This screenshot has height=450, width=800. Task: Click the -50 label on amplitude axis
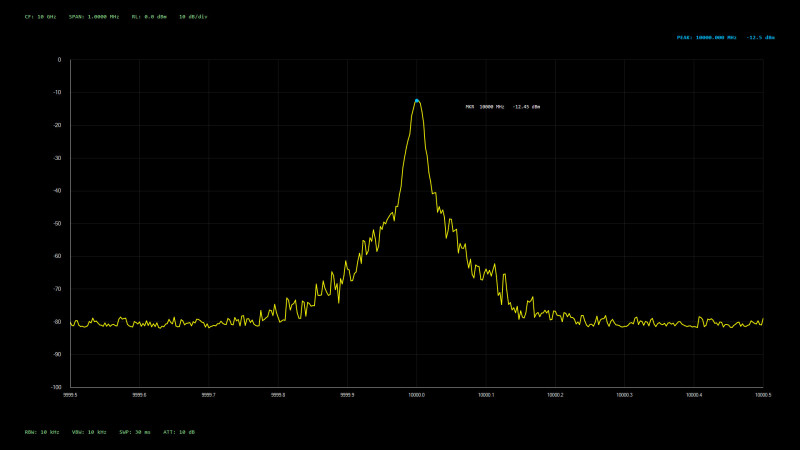(x=57, y=223)
